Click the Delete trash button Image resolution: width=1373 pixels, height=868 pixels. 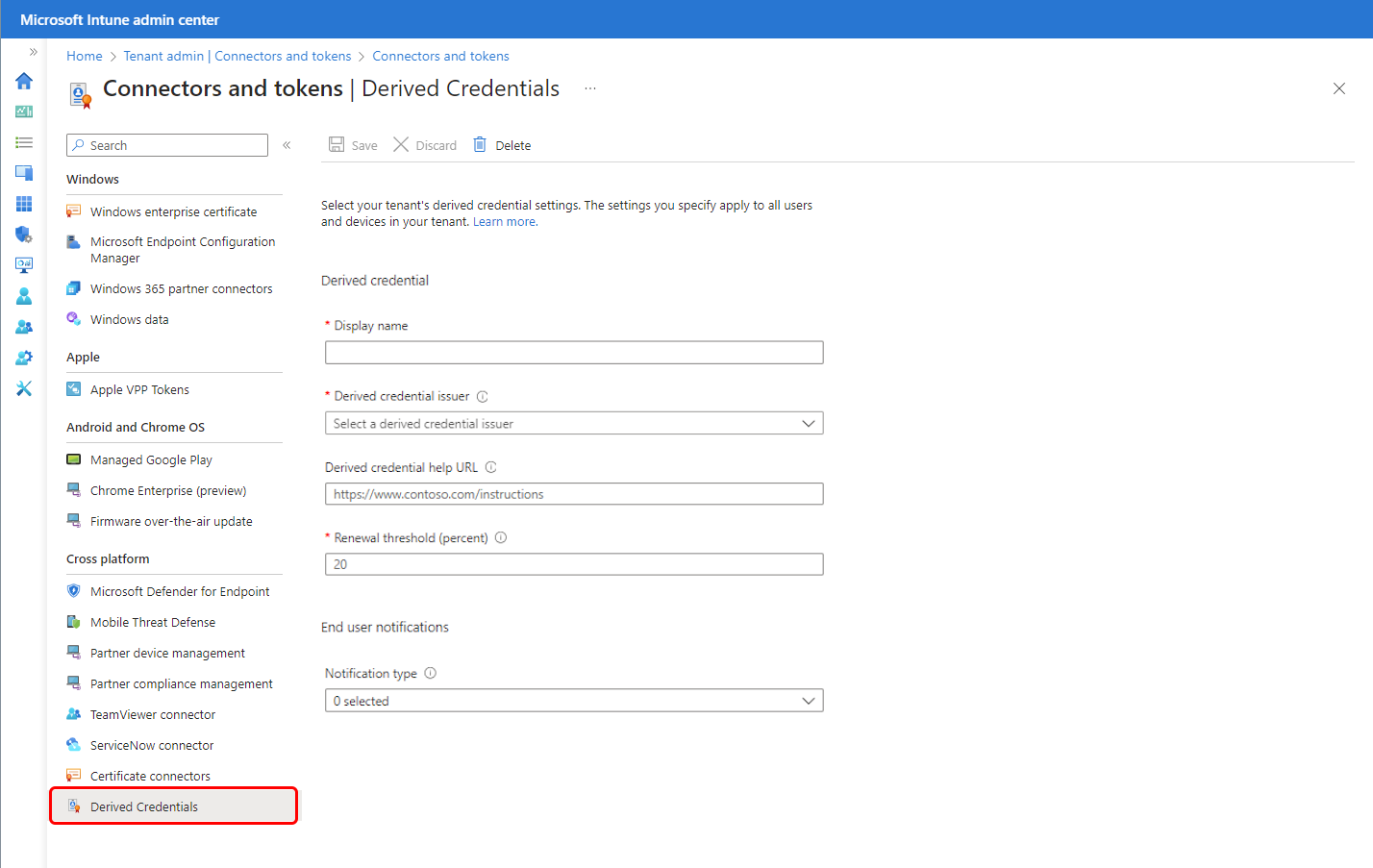click(502, 145)
